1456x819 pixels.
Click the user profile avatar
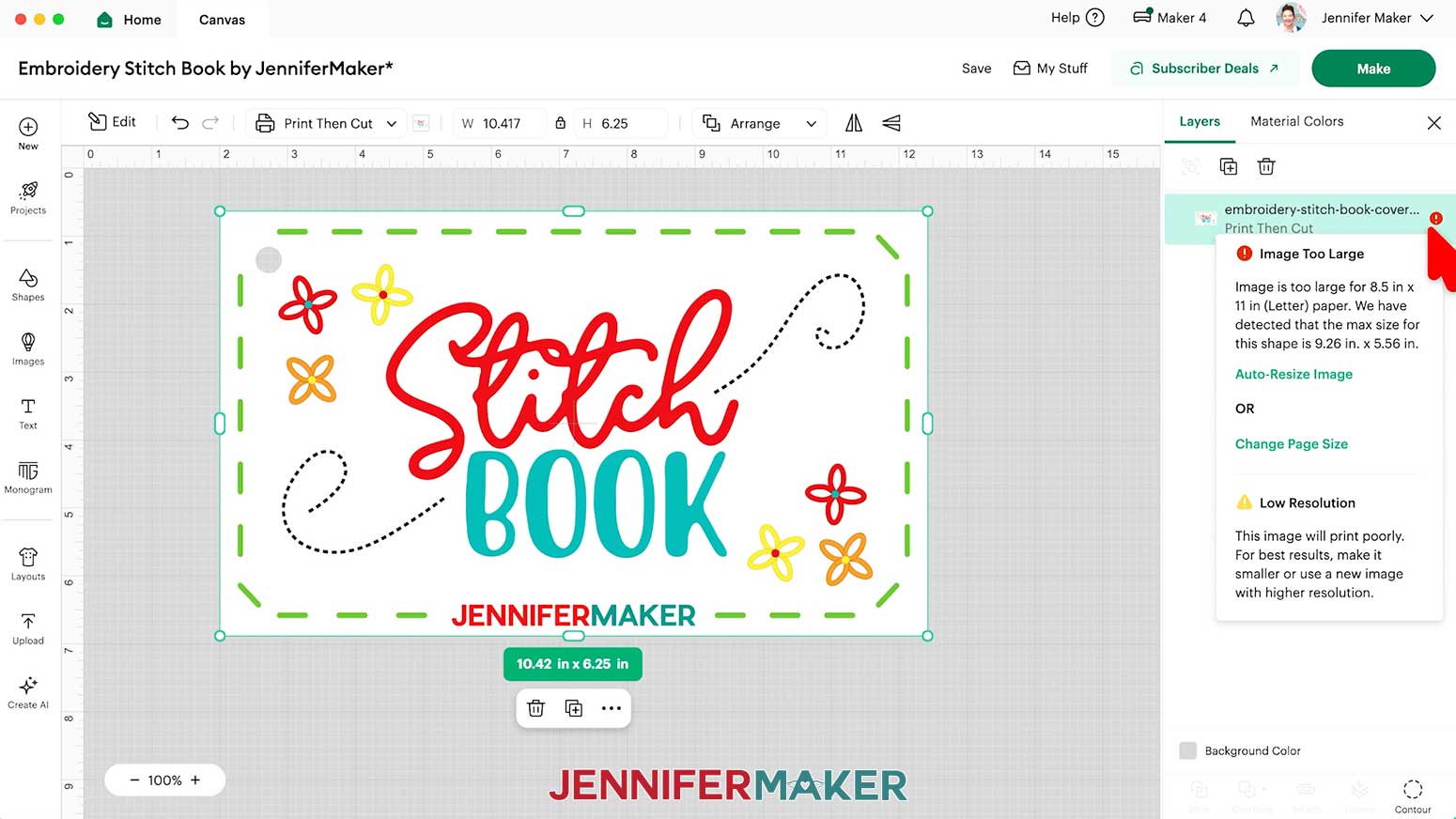coord(1292,18)
